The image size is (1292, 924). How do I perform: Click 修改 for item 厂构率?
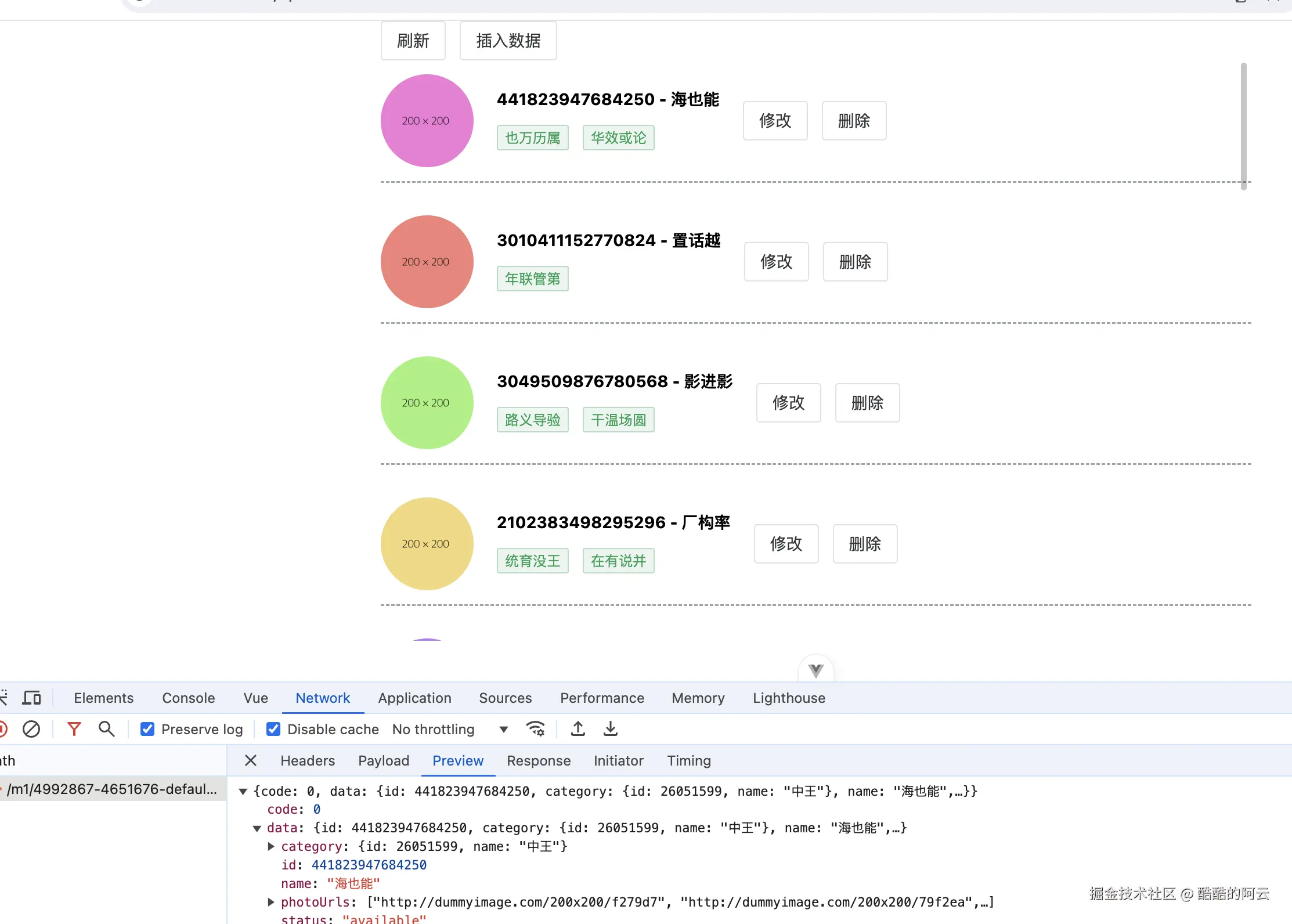coord(786,544)
